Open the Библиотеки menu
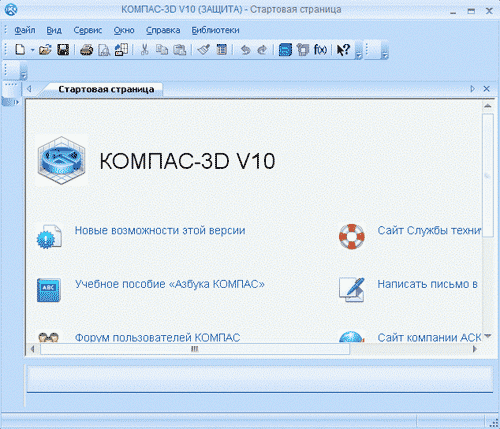The height and width of the screenshot is (429, 500). (x=215, y=30)
